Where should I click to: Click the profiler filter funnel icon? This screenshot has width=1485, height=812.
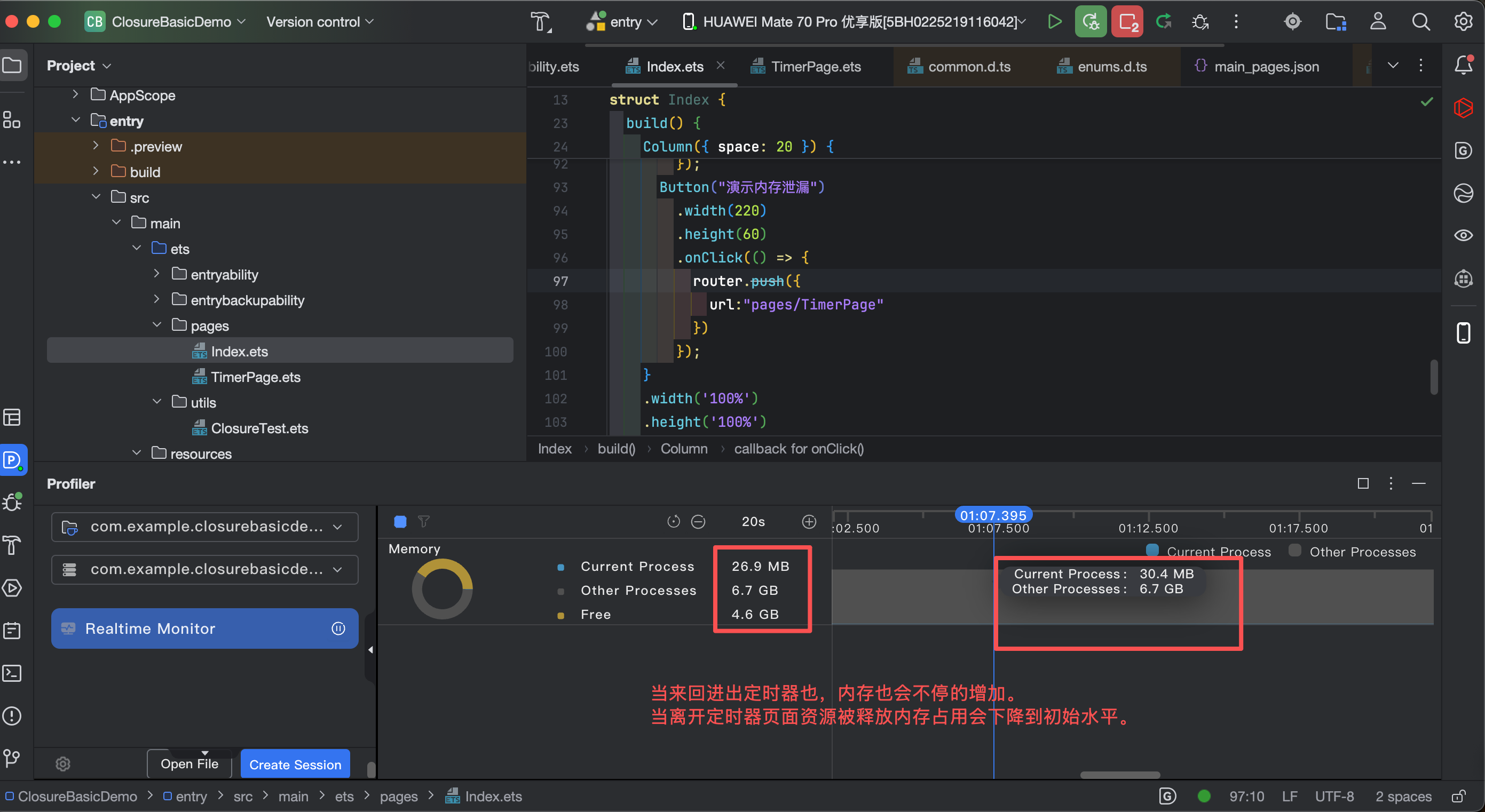(x=424, y=522)
